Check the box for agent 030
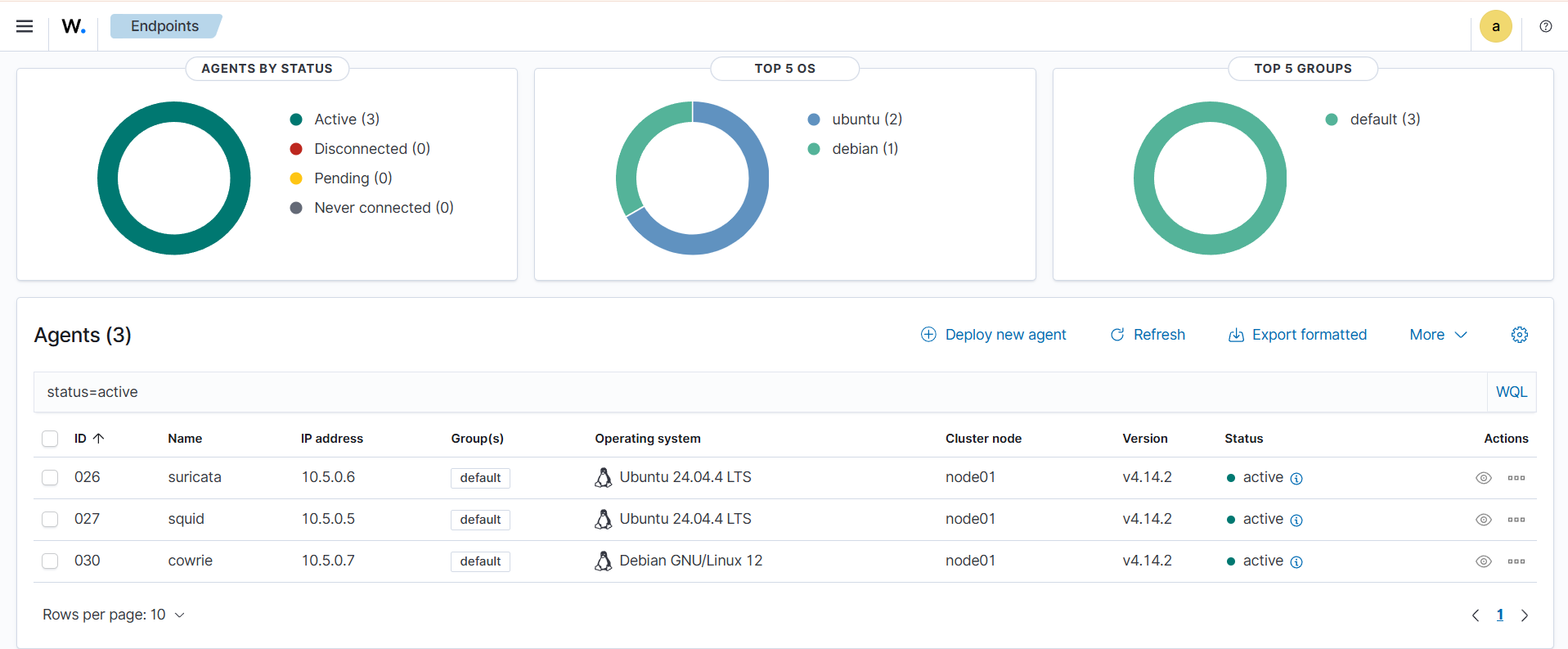Viewport: 1568px width, 649px height. pyautogui.click(x=50, y=561)
